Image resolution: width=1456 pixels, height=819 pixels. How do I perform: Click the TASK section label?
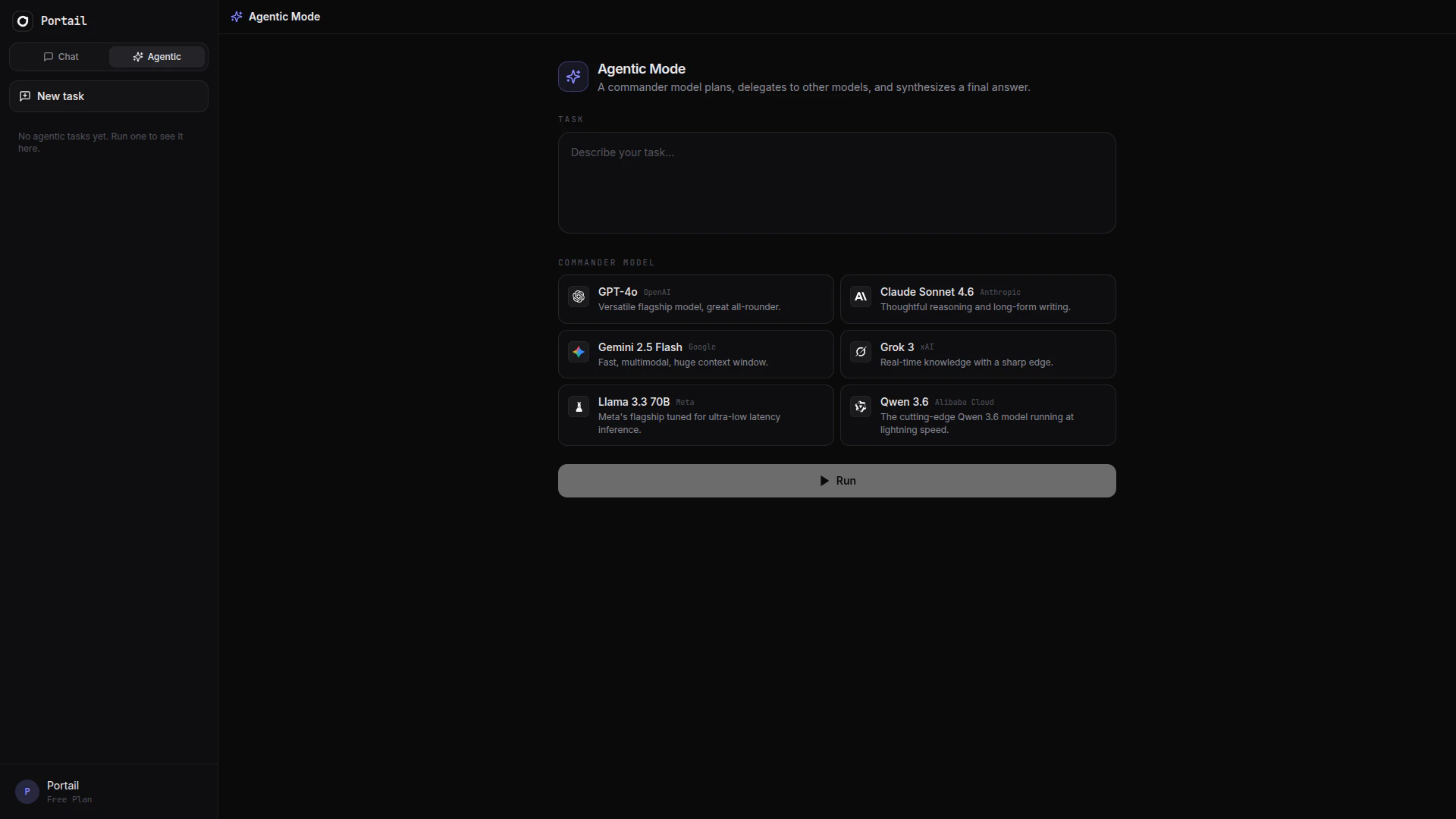[x=571, y=119]
